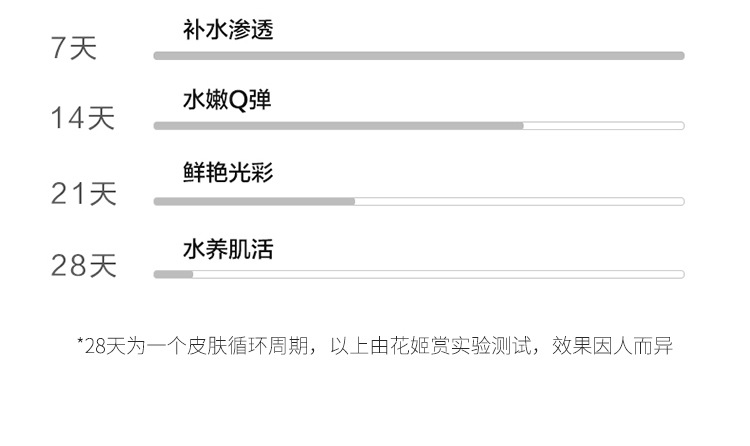750x446 pixels.
Task: Click the 7天 label
Action: [x=74, y=48]
